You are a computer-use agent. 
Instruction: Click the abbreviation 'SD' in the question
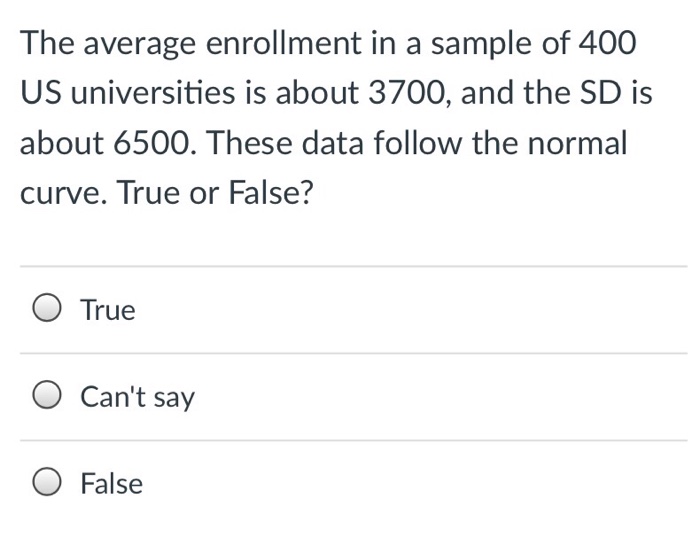pyautogui.click(x=597, y=93)
